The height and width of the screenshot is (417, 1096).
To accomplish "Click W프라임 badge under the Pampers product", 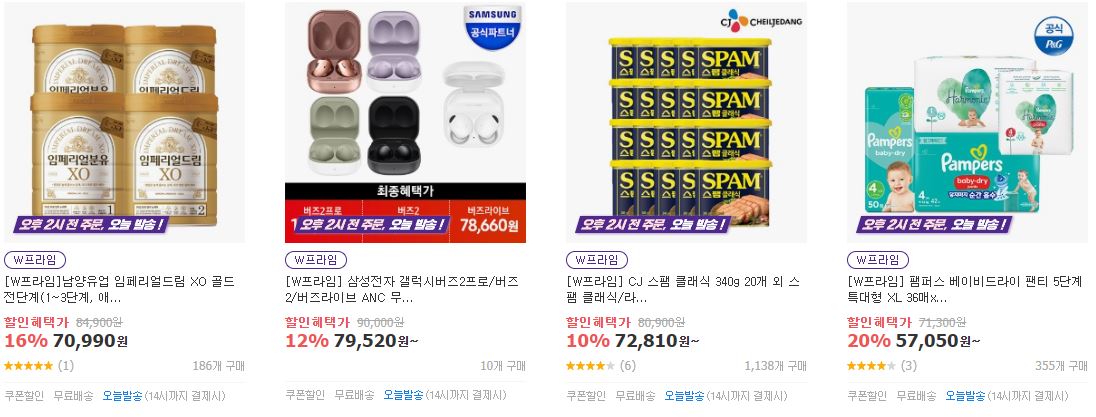I will tap(878, 260).
